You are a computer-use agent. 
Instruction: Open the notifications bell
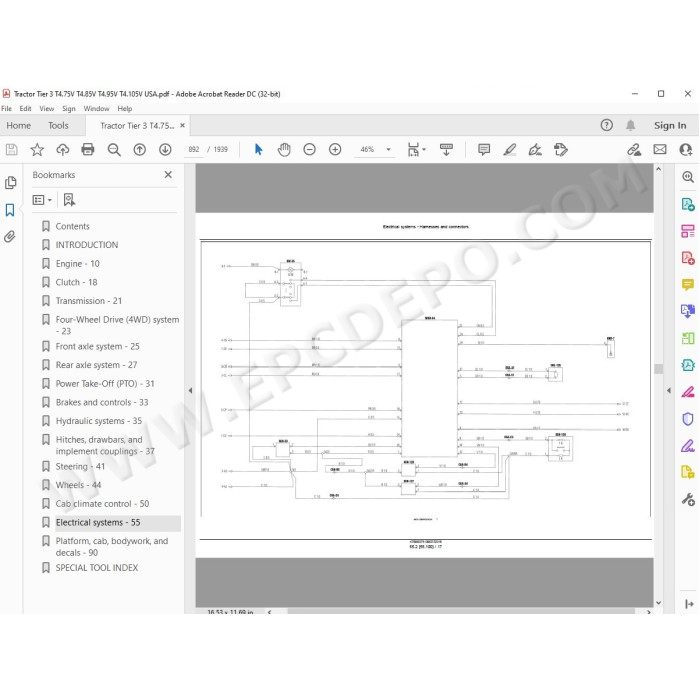point(630,125)
